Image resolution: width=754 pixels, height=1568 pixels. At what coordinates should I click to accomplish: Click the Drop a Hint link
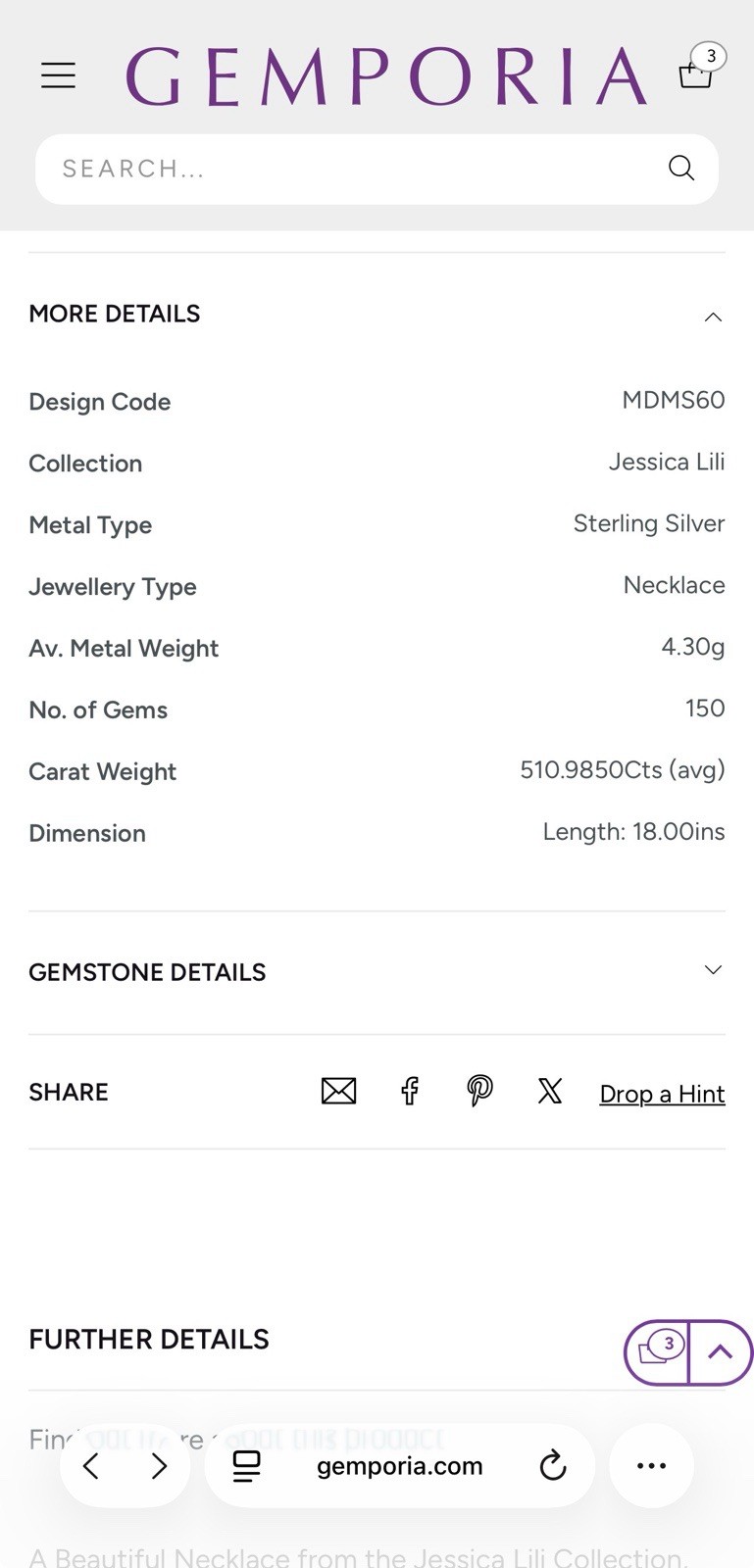662,1094
